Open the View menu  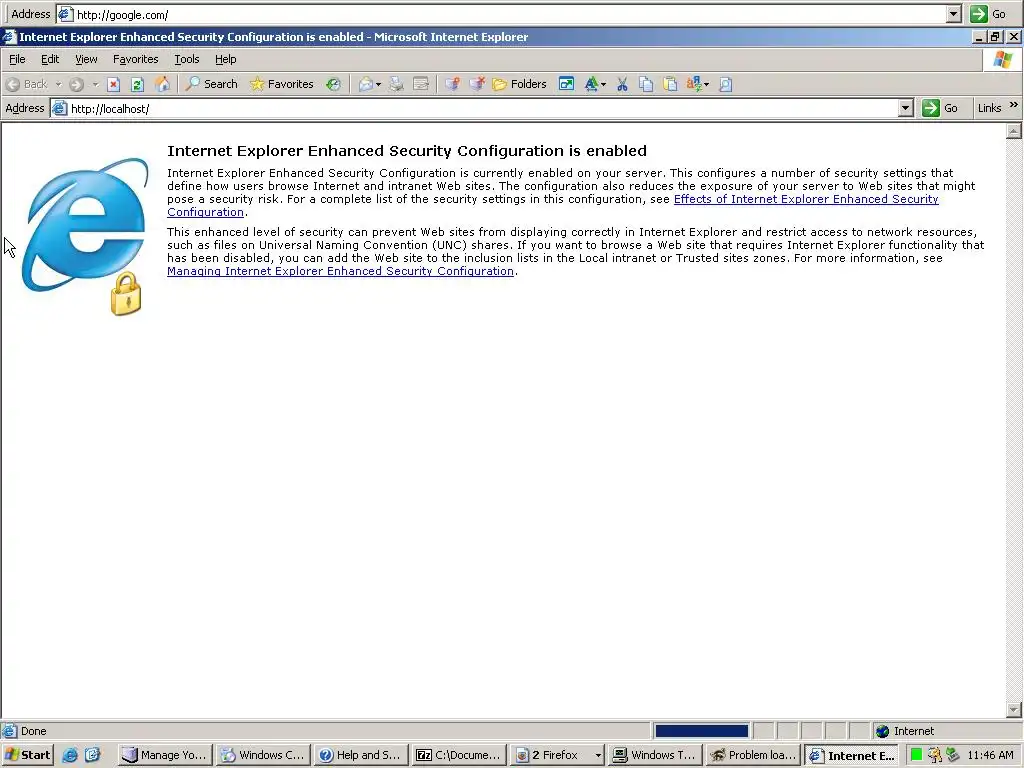[86, 59]
